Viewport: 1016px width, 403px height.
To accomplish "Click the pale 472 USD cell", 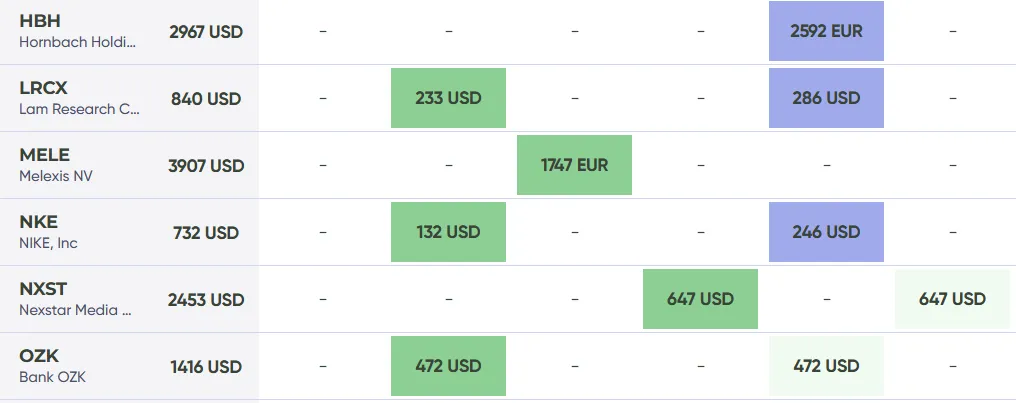I will (826, 366).
